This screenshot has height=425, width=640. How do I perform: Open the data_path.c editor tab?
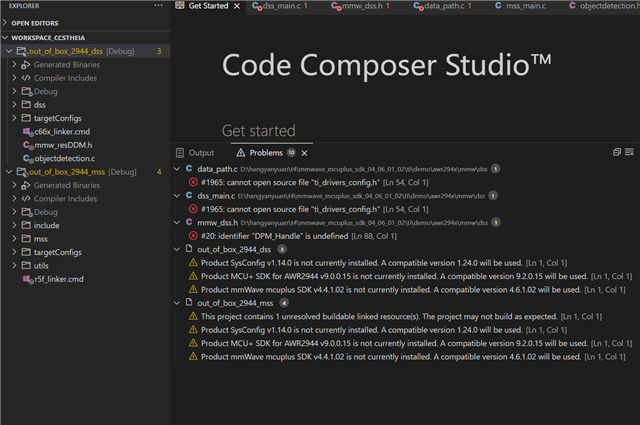pos(442,6)
